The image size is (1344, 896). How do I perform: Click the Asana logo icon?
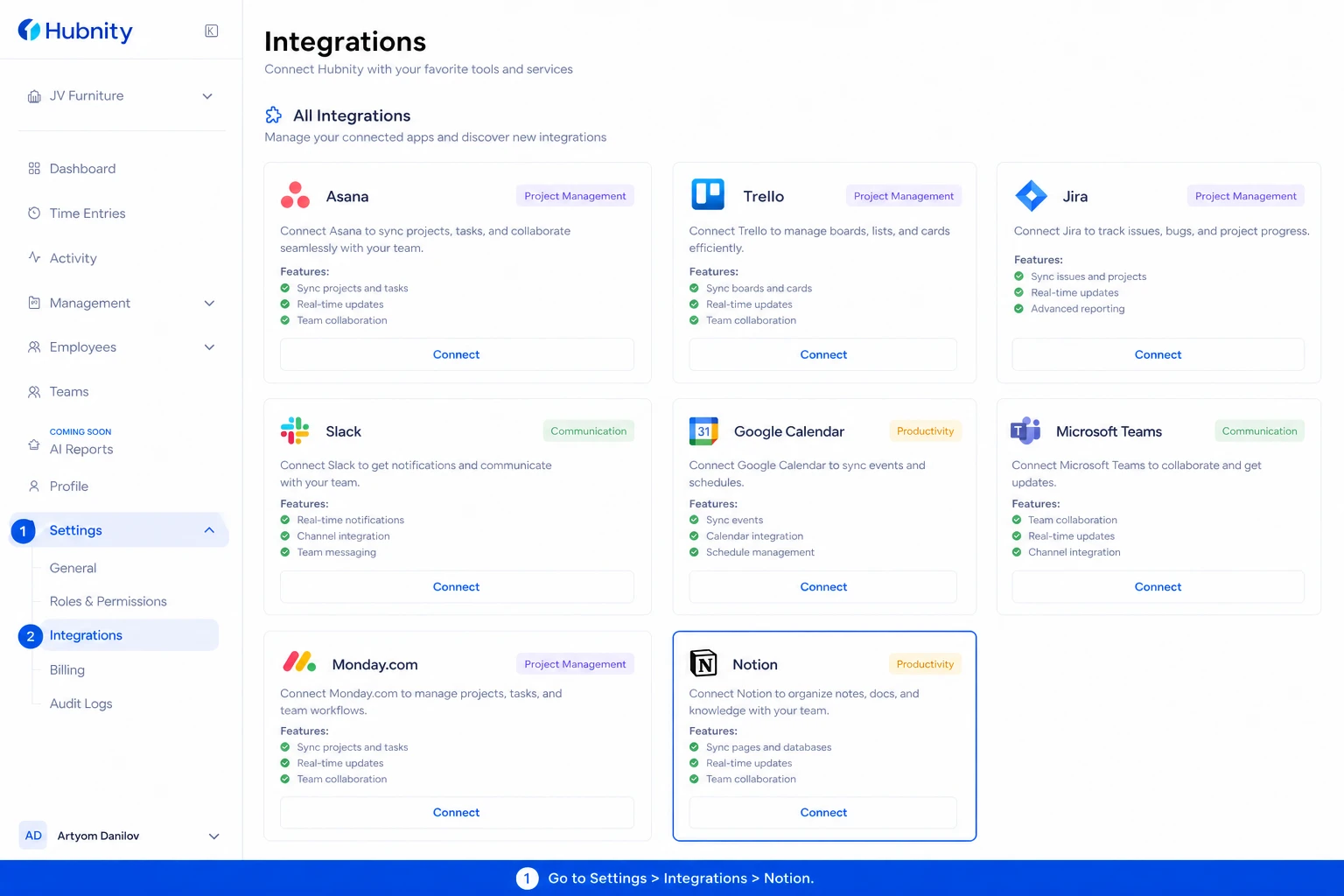(295, 195)
